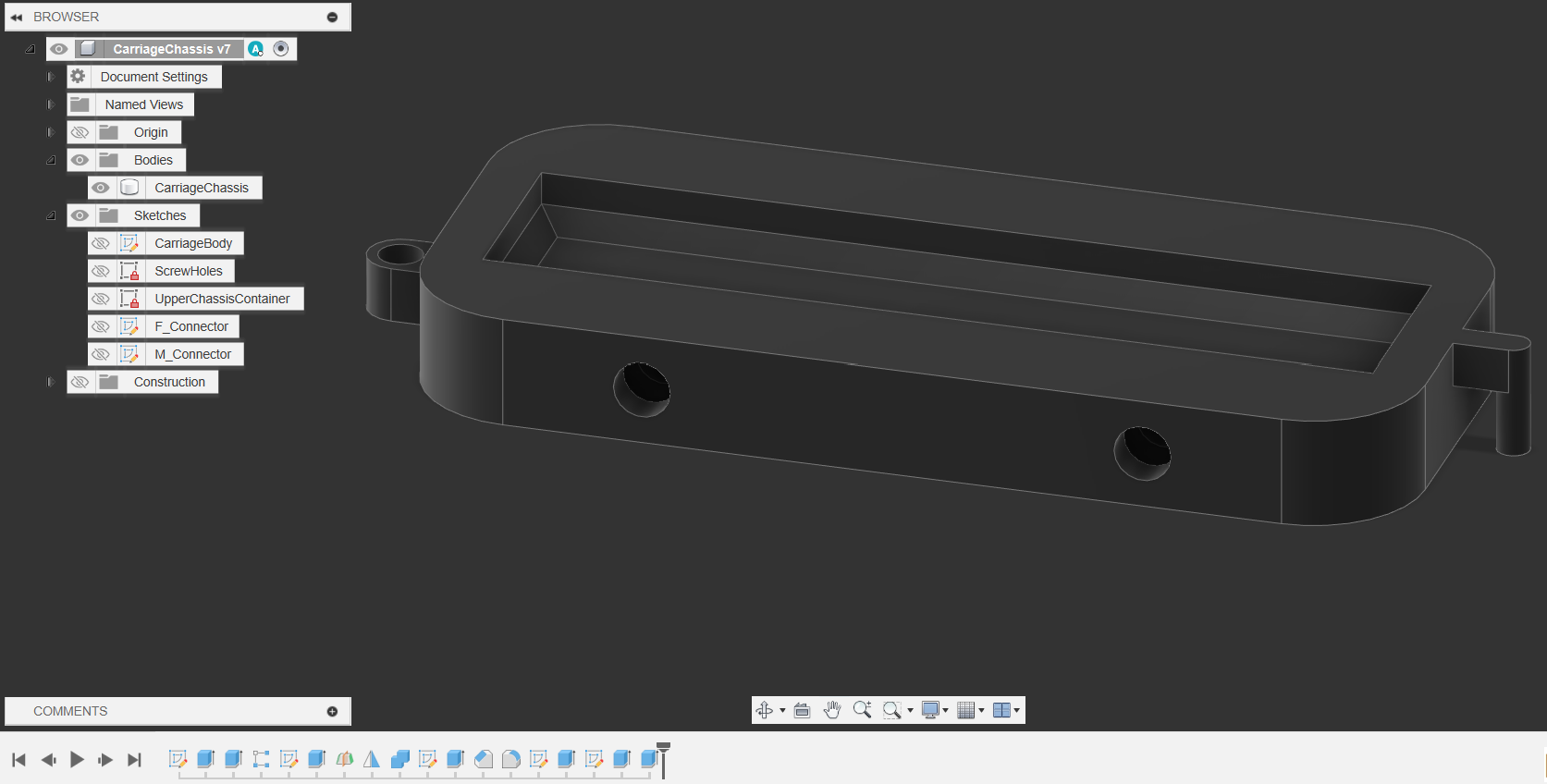Click the Grid and Snaps icon

(966, 710)
